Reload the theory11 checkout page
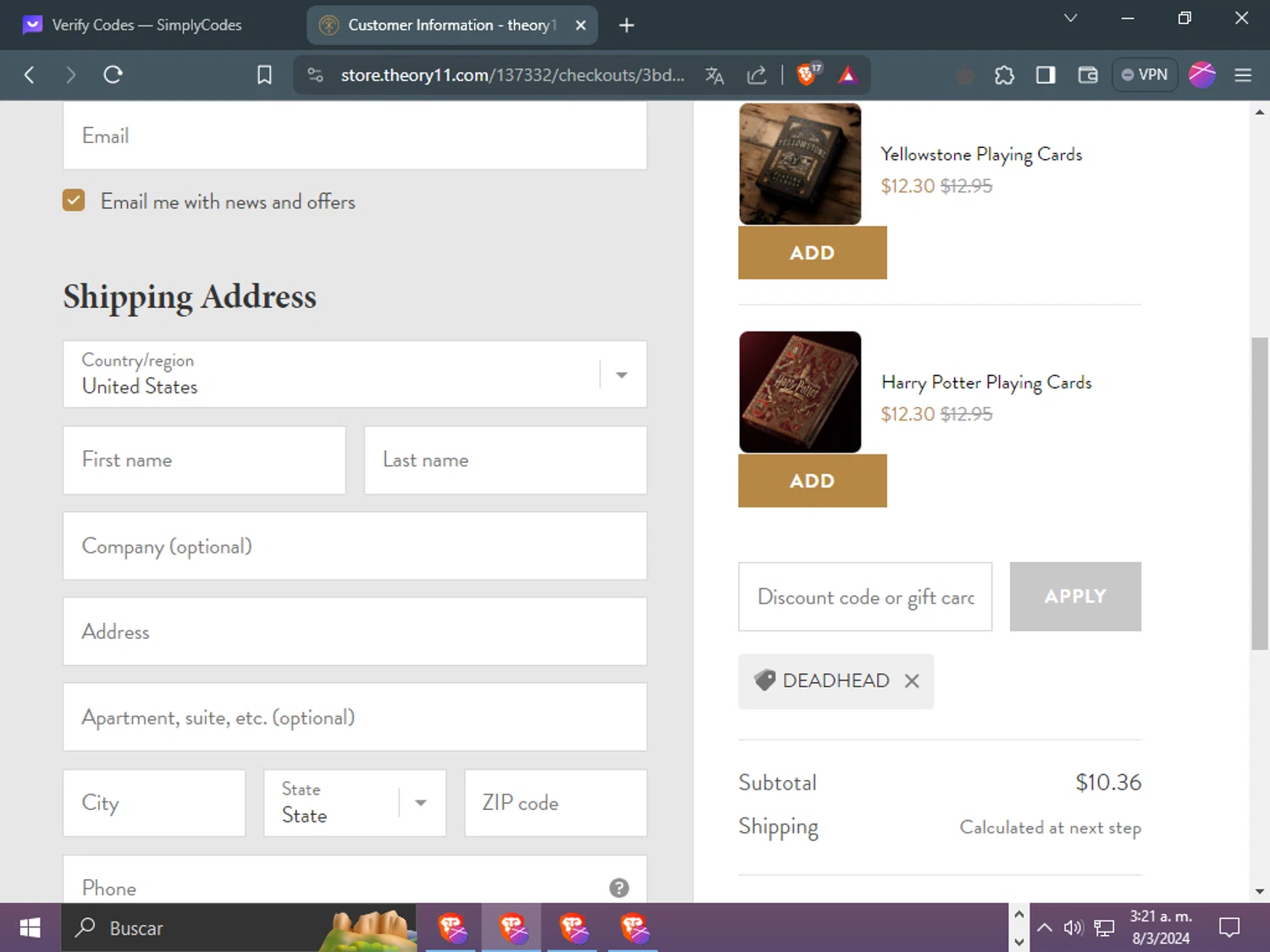 pos(113,74)
